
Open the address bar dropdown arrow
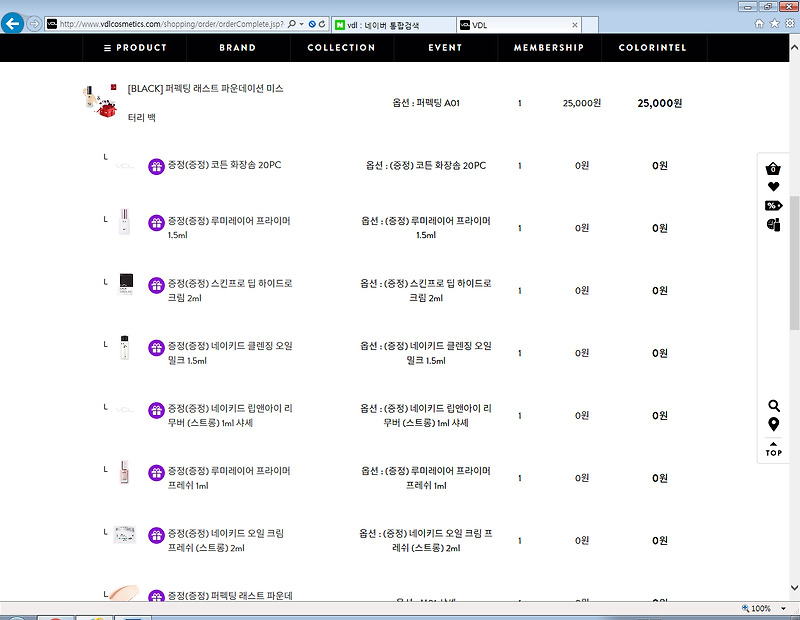pyautogui.click(x=302, y=24)
